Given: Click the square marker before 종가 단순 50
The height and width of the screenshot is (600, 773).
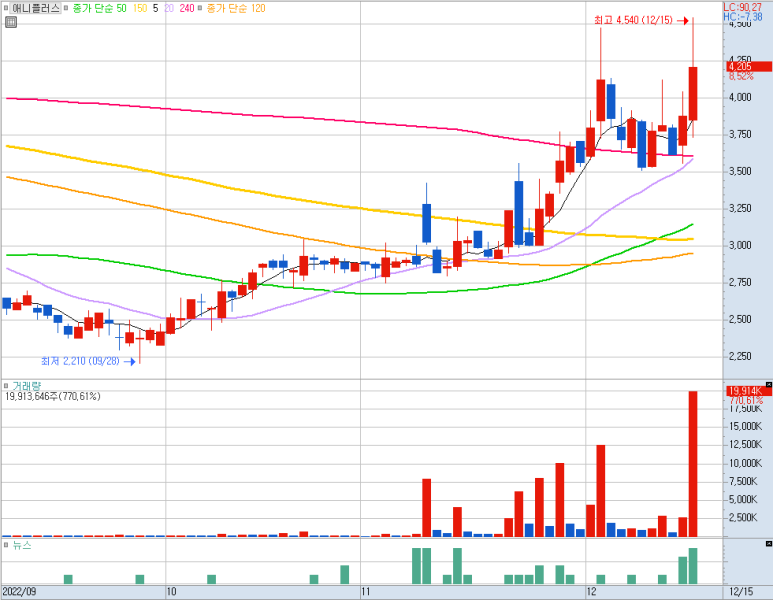Looking at the screenshot, I should [66, 8].
